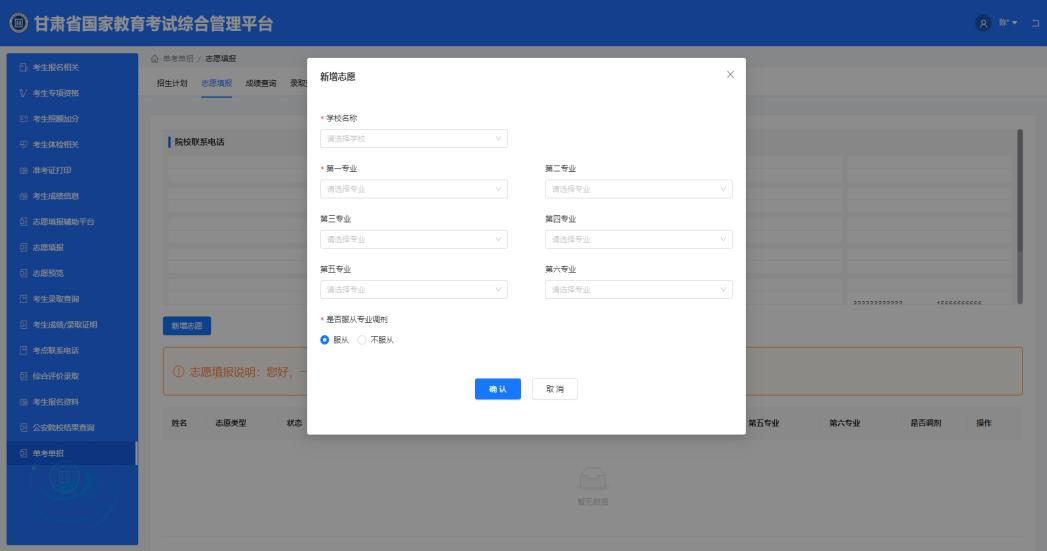Switch to the 志愿填报 tab

[216, 83]
